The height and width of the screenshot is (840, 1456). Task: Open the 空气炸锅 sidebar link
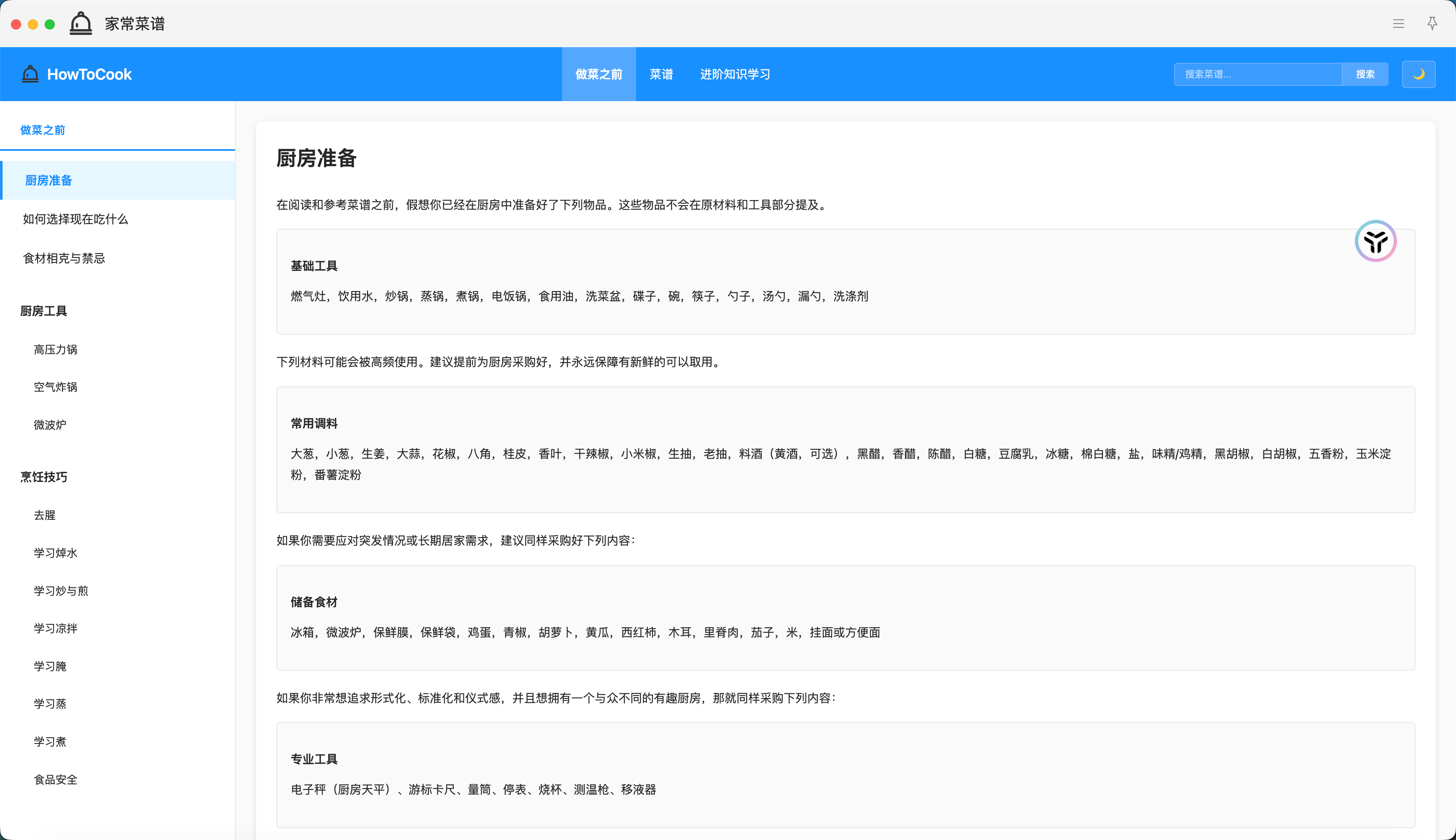click(x=55, y=387)
